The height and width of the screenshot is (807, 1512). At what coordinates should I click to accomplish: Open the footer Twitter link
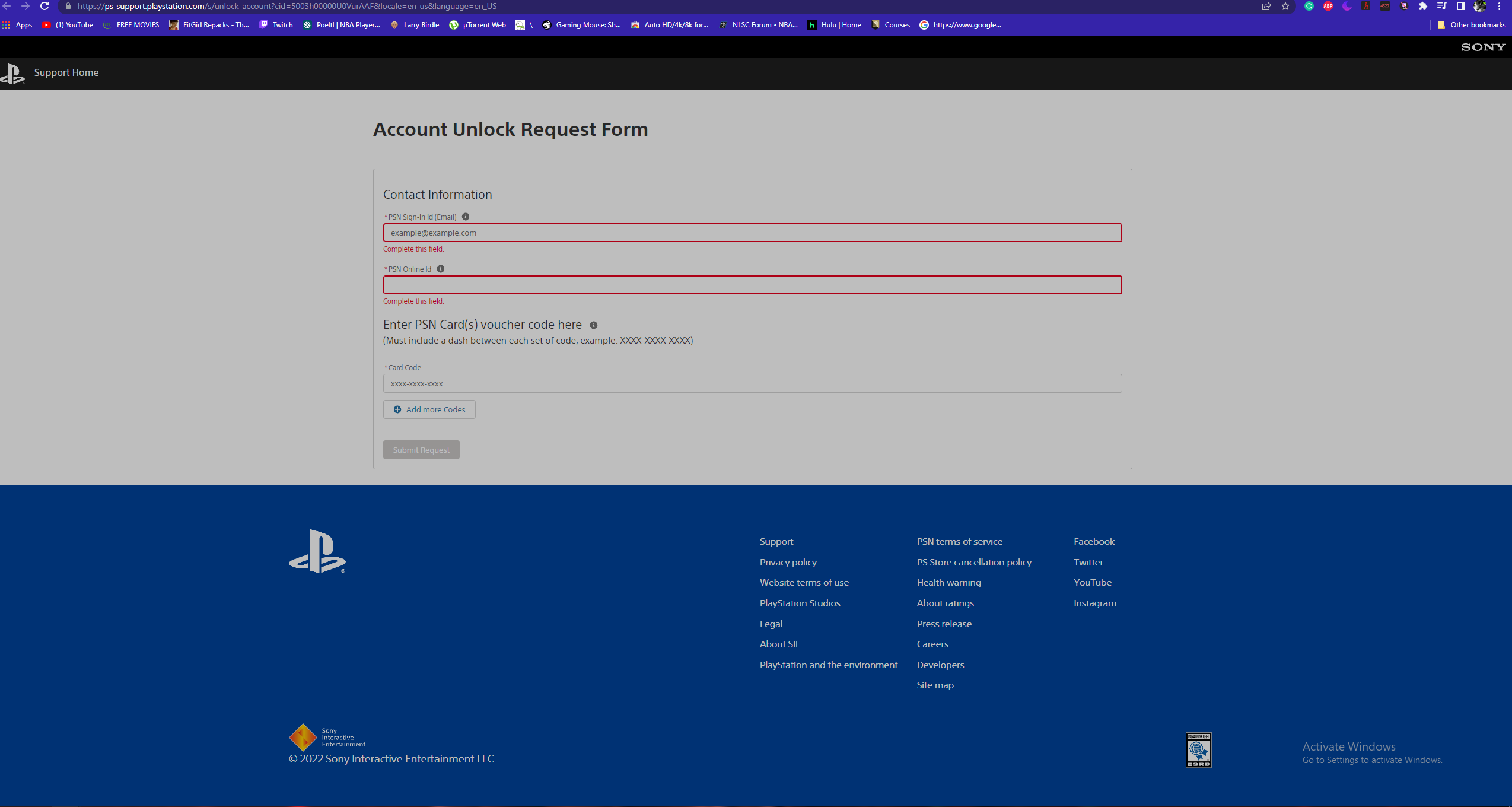1088,562
